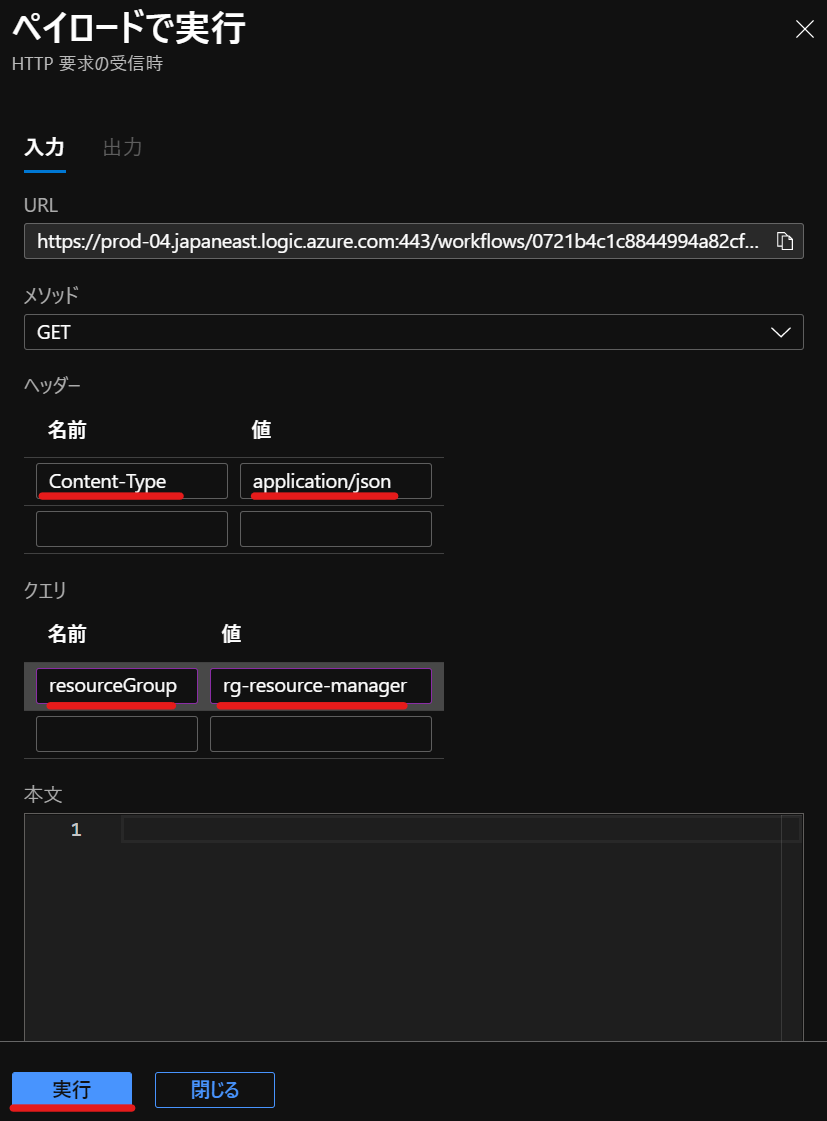Click the empty header name field

click(x=132, y=529)
